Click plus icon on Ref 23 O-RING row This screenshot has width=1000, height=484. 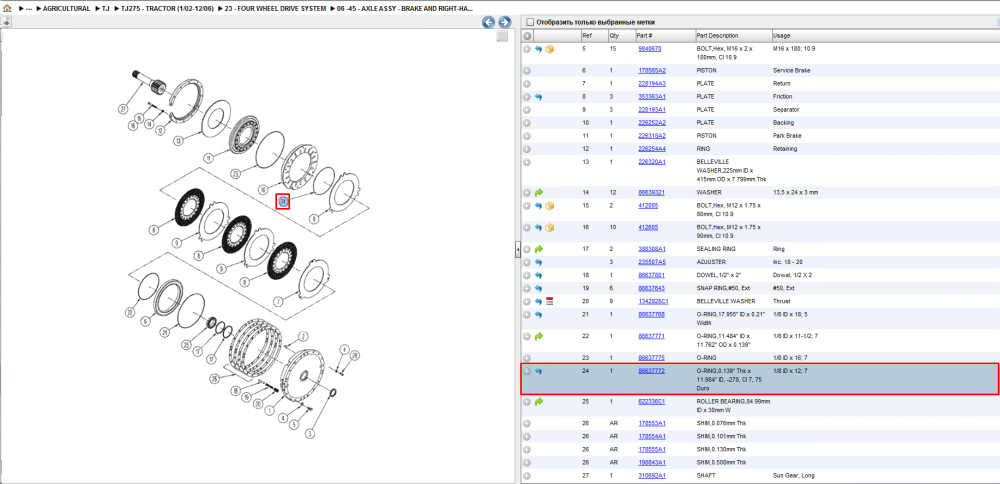point(527,358)
